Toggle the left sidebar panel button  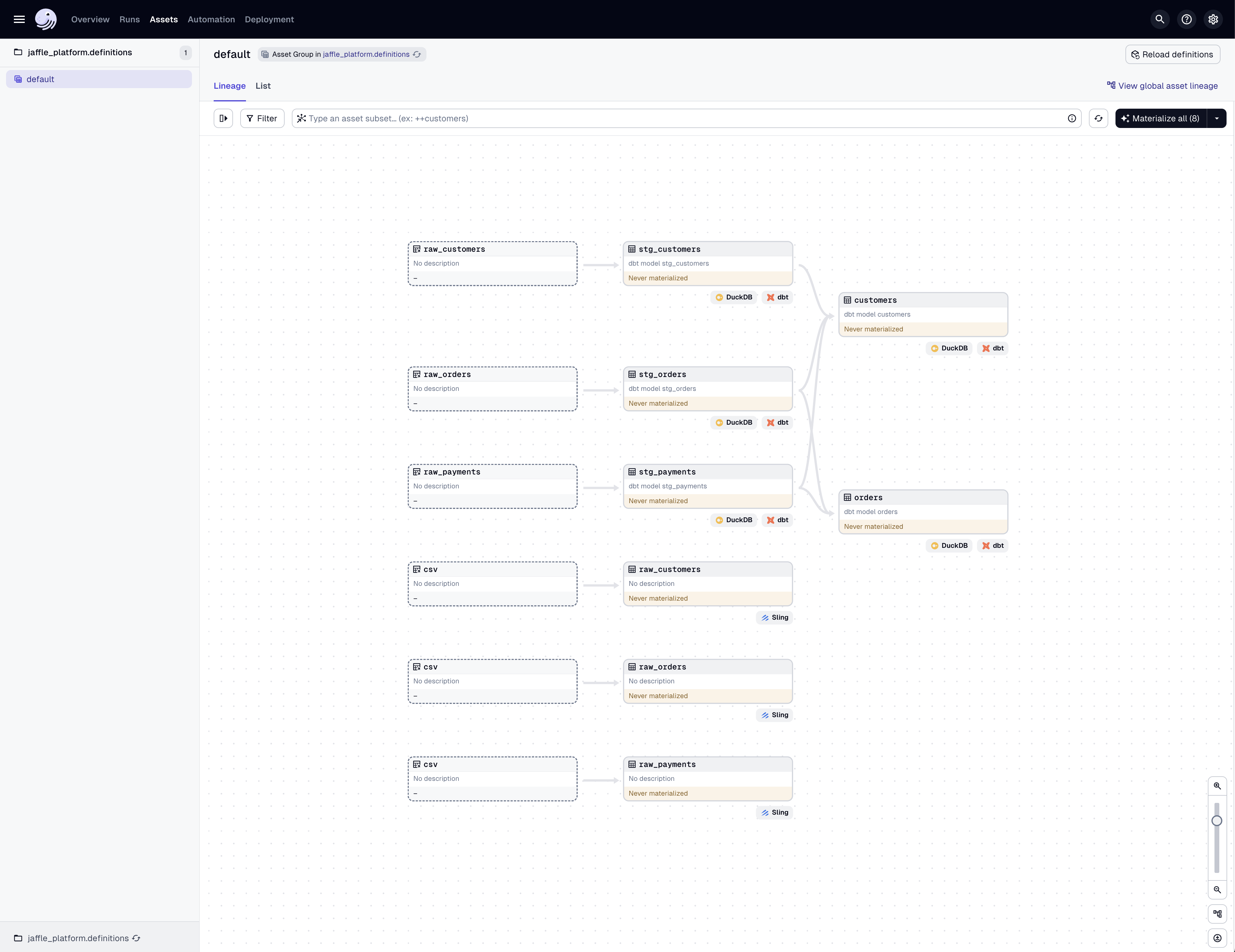(x=223, y=118)
